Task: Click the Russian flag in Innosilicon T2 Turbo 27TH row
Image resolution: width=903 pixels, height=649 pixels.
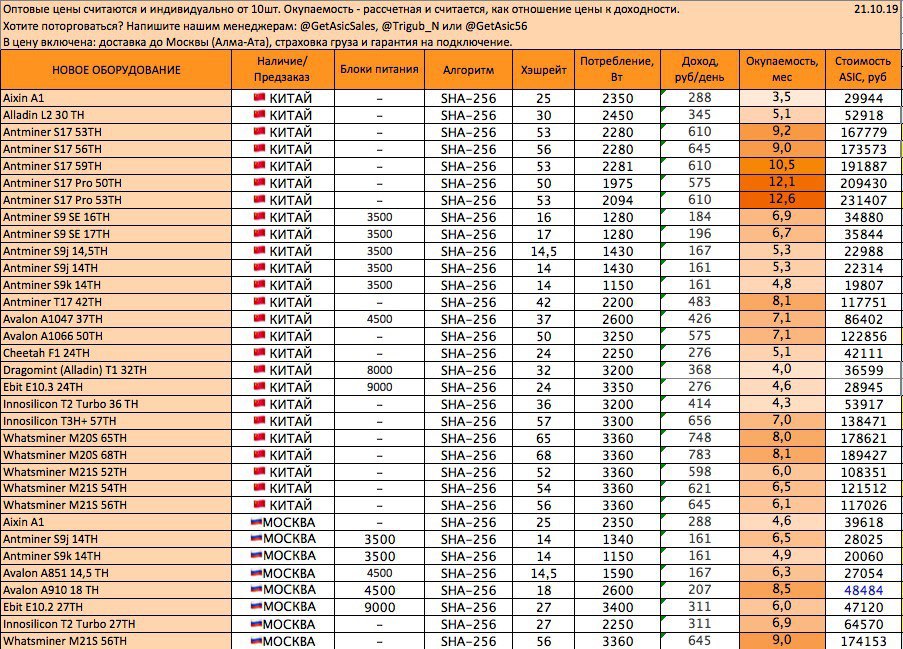Action: tap(256, 623)
